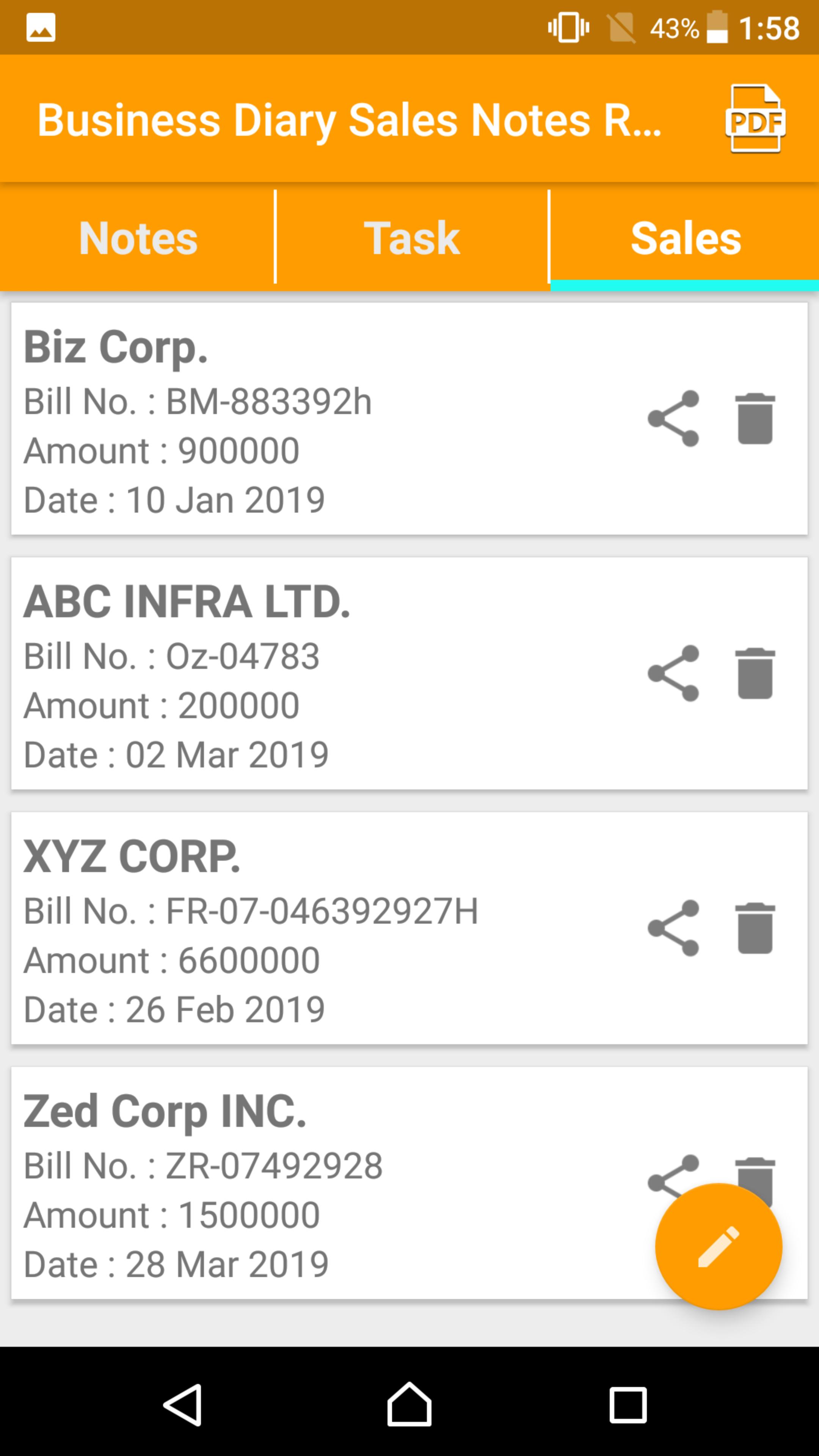
Task: Delete the XYZ CORP. sales entry
Action: 755,928
